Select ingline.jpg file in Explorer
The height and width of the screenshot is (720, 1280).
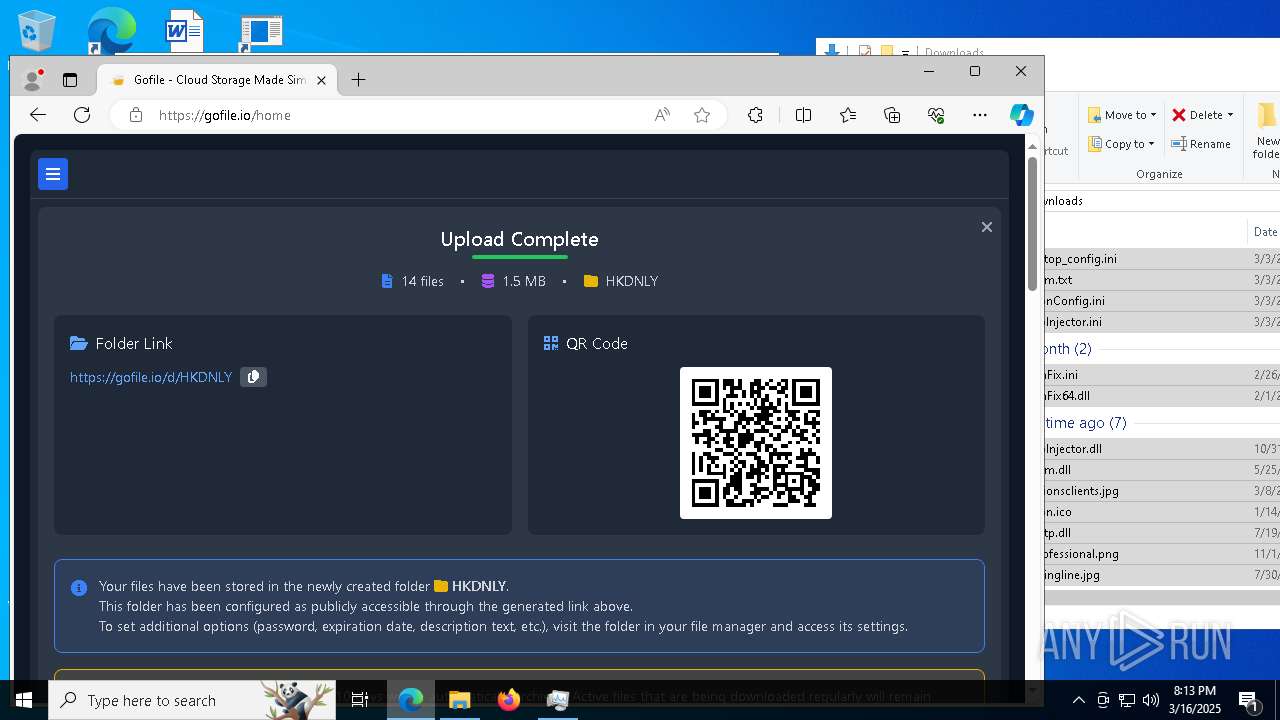click(x=1162, y=575)
